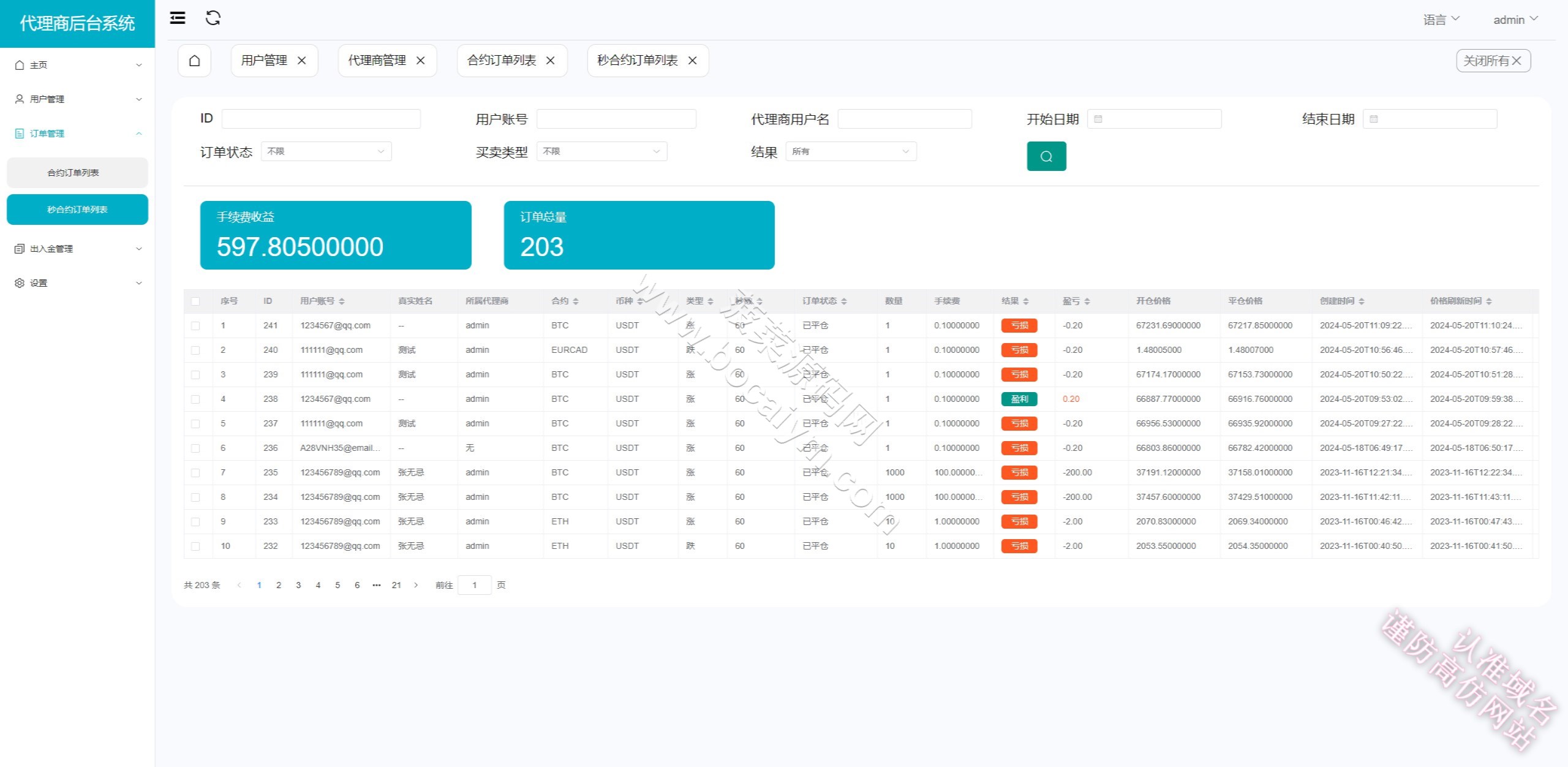Click the previous page left arrow

[239, 585]
